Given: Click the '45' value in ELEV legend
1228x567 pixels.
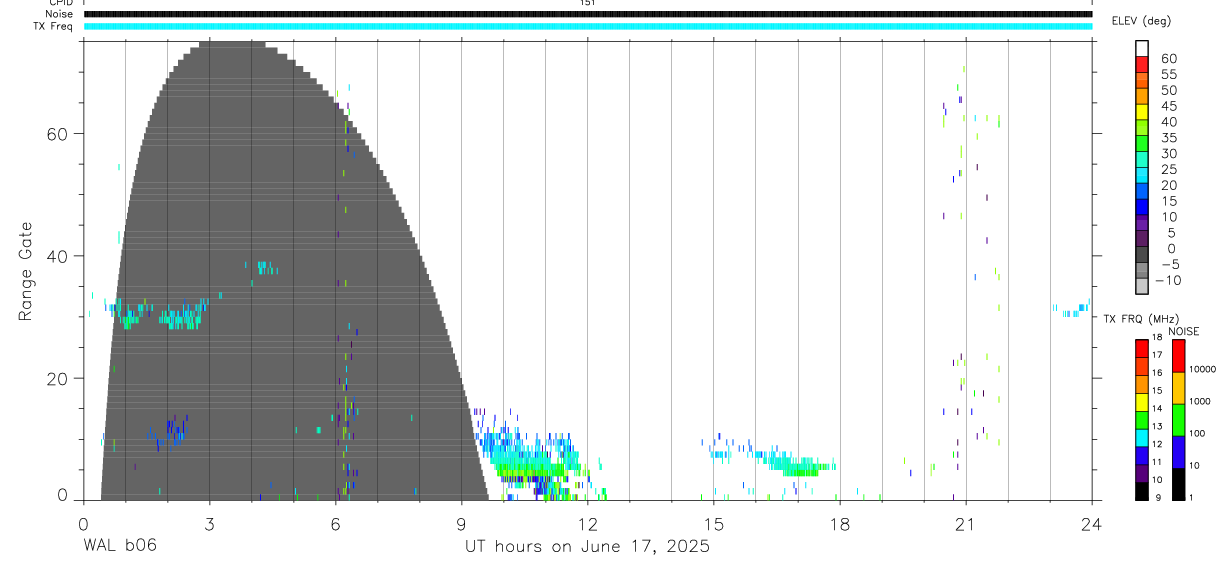Looking at the screenshot, I should click(1168, 106).
